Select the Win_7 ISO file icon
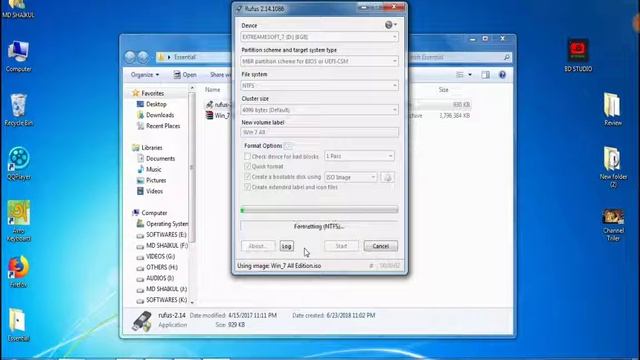Image resolution: width=640 pixels, height=360 pixels. tap(209, 116)
